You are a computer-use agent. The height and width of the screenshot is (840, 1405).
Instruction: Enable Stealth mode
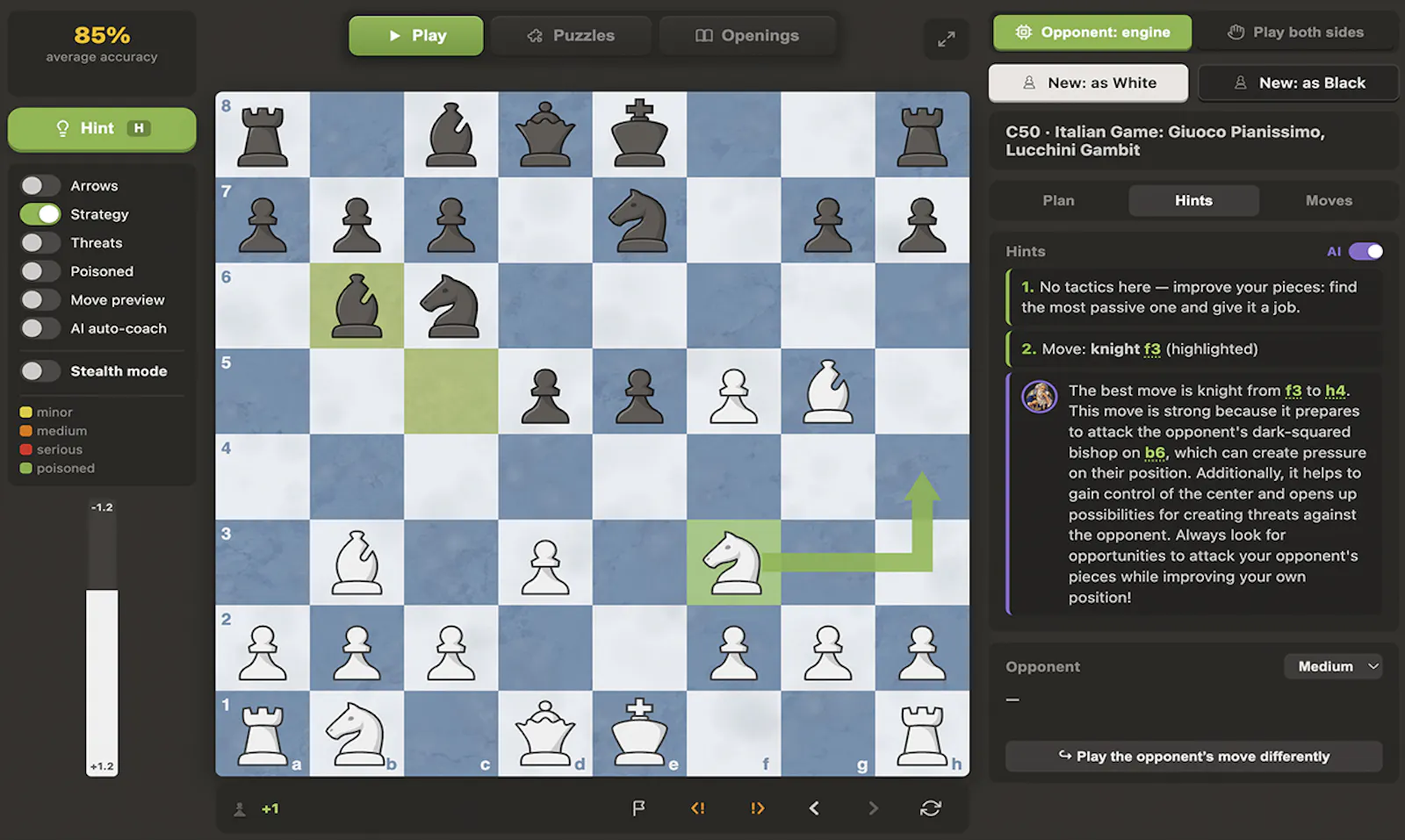pyautogui.click(x=40, y=370)
